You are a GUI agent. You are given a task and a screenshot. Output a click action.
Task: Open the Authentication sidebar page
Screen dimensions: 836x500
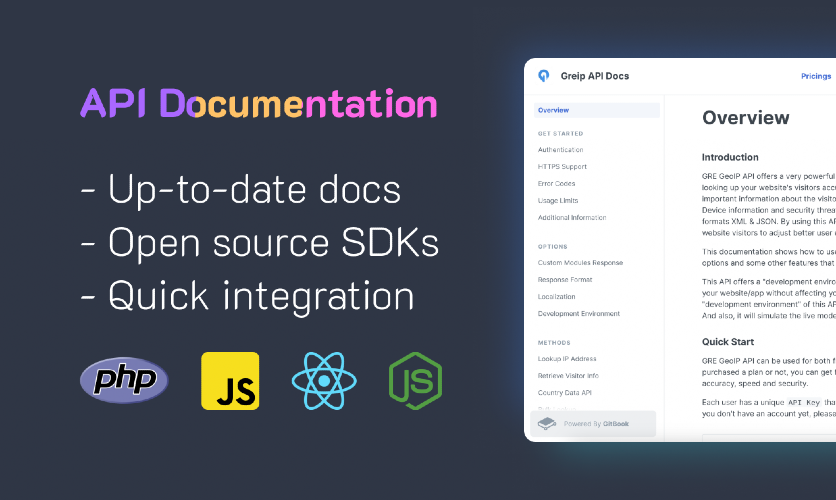pyautogui.click(x=560, y=150)
